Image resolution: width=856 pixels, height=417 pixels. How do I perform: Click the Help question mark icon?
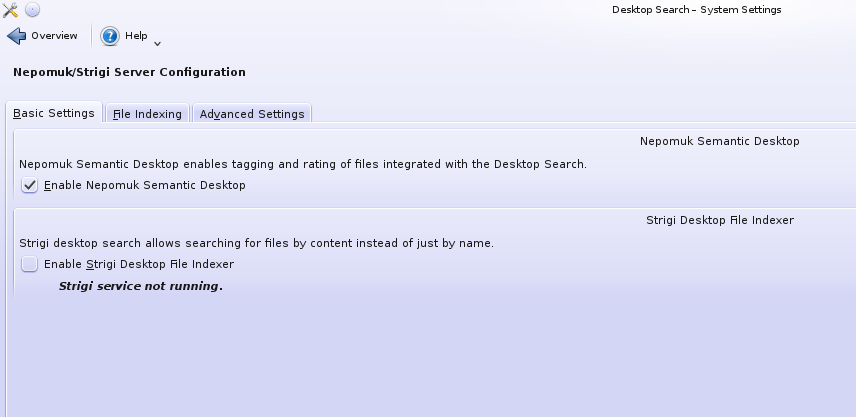[110, 36]
